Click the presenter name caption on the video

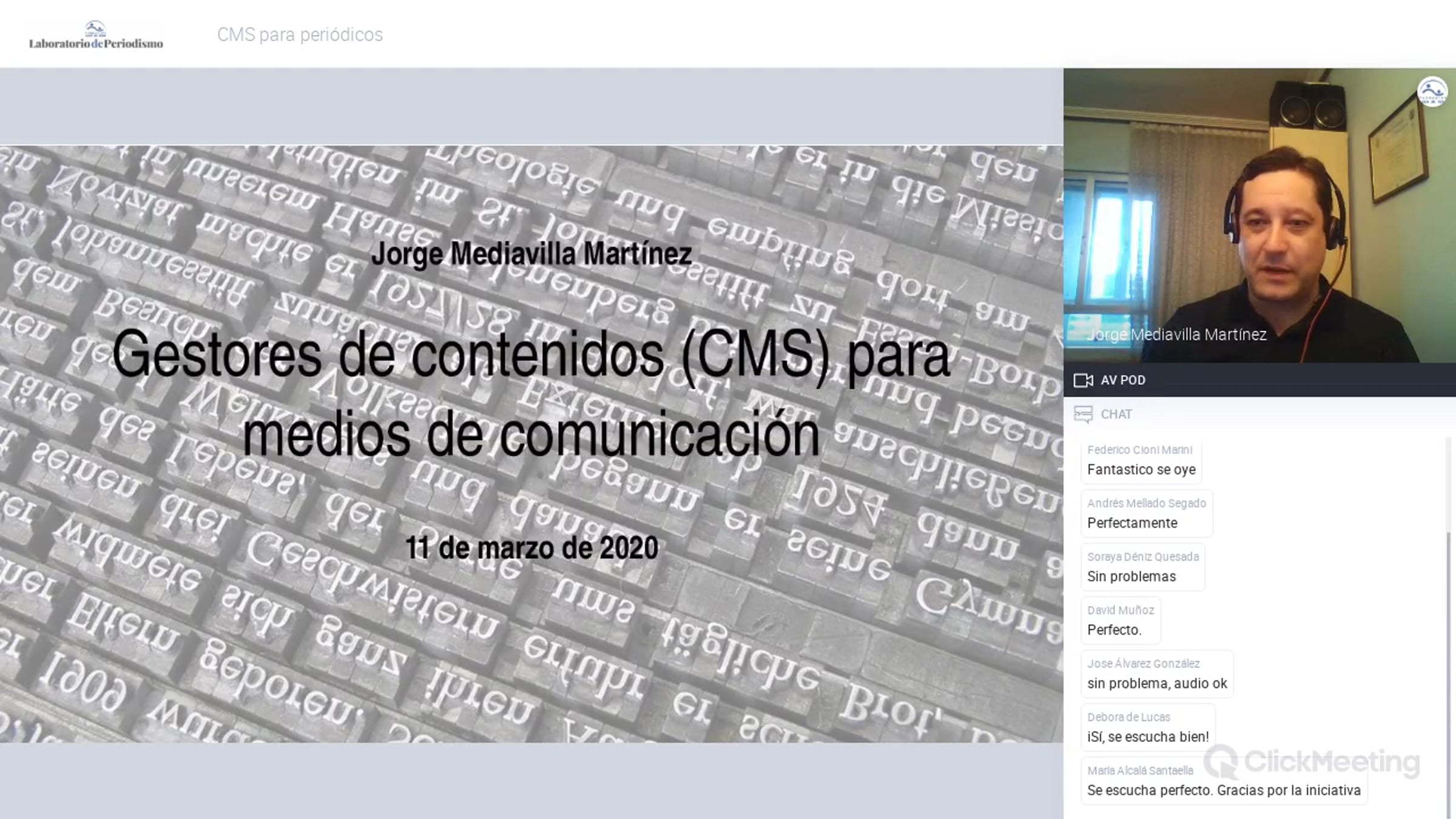(1176, 334)
